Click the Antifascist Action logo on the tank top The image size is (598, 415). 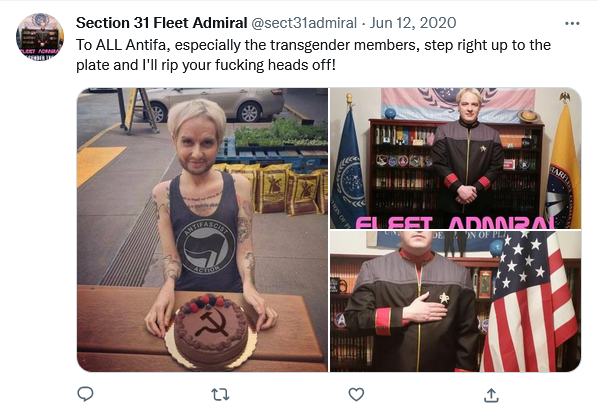(x=206, y=247)
